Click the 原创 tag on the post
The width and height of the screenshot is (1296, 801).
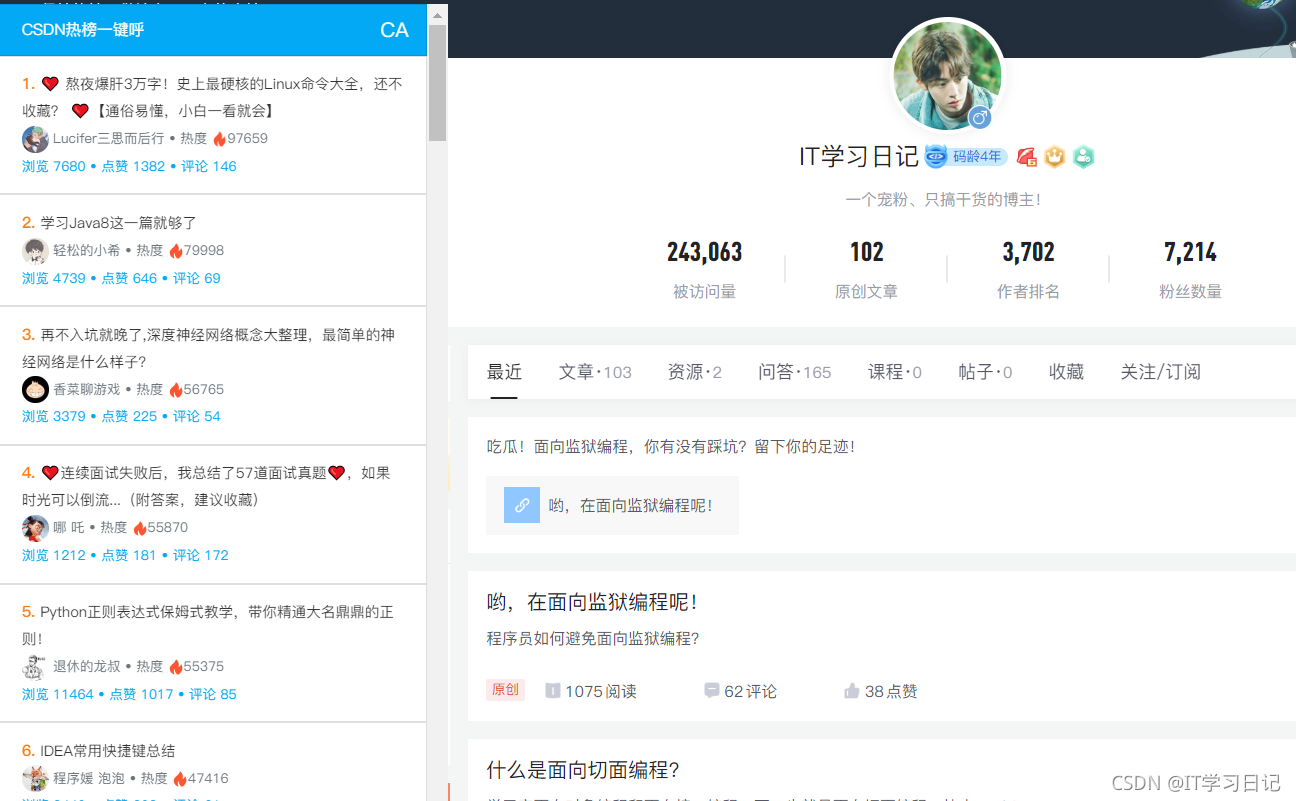pos(505,690)
